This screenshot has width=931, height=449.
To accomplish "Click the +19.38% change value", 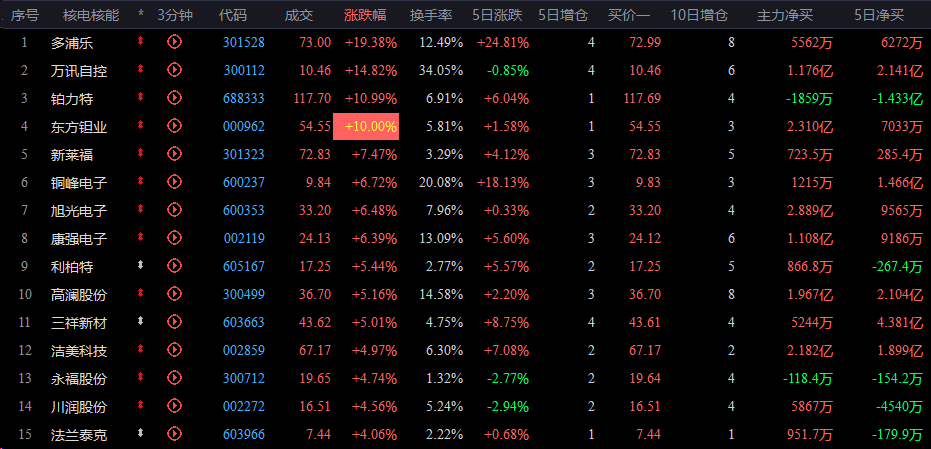I will click(x=370, y=42).
